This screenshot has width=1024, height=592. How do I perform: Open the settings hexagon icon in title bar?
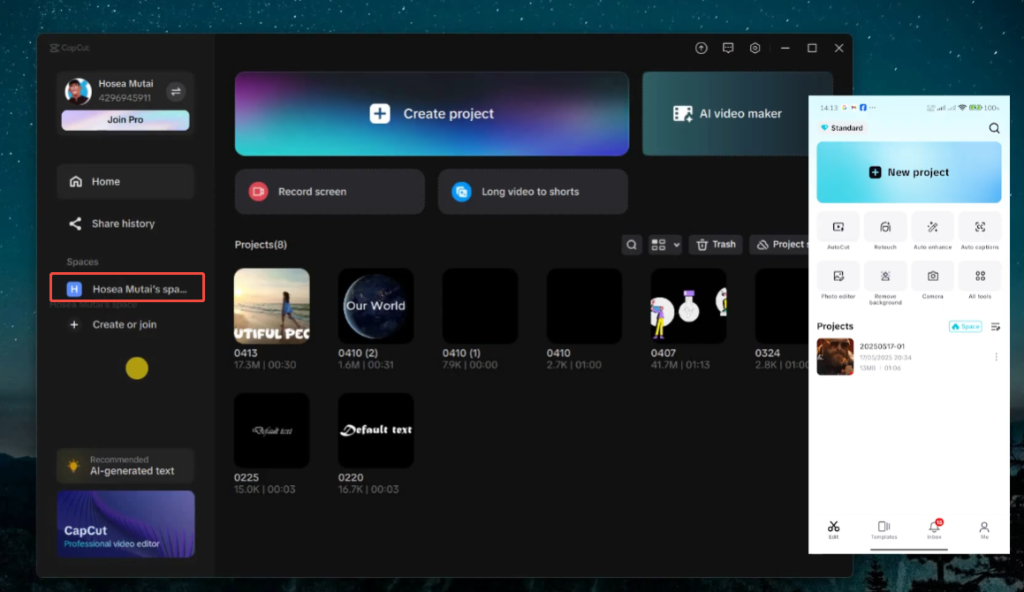pyautogui.click(x=755, y=48)
